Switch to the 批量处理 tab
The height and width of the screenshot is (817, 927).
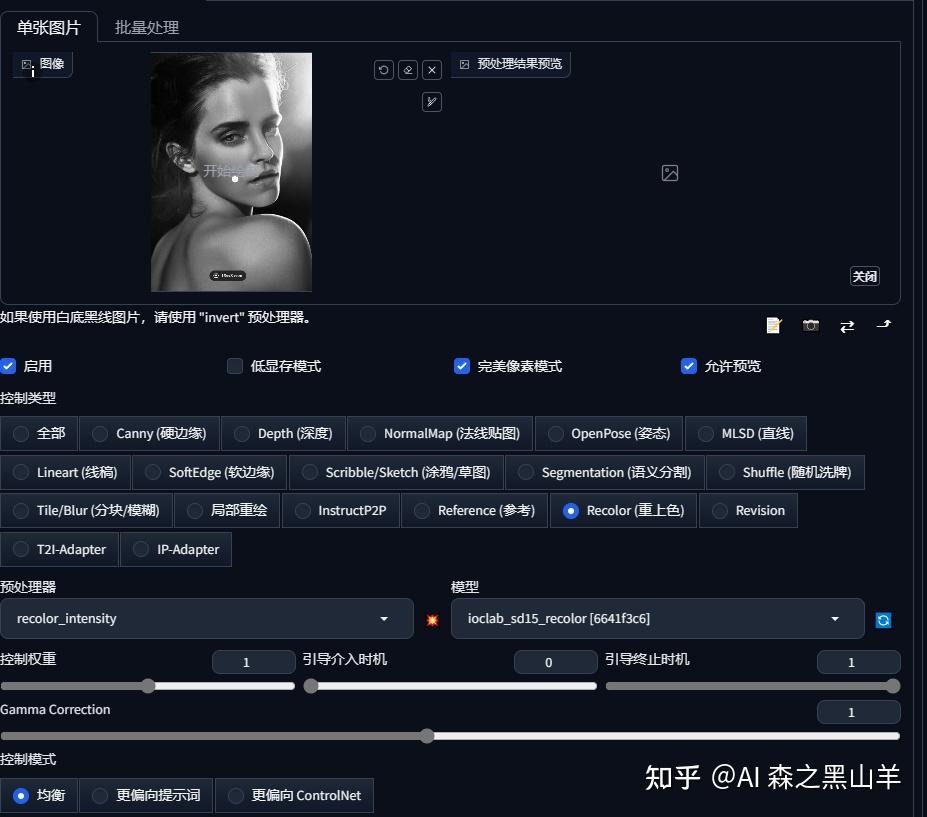(x=145, y=27)
